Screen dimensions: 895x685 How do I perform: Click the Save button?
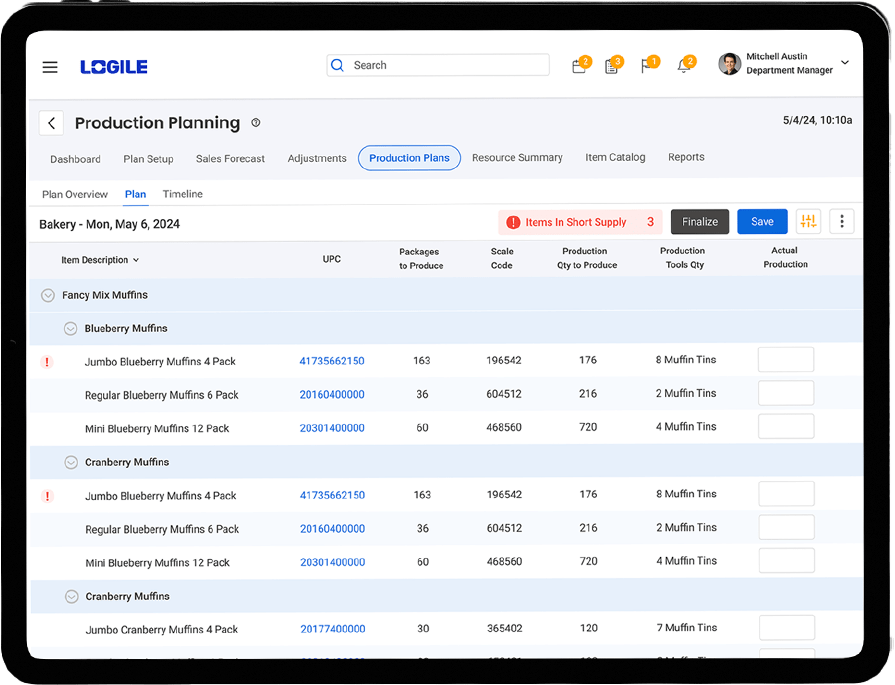763,221
